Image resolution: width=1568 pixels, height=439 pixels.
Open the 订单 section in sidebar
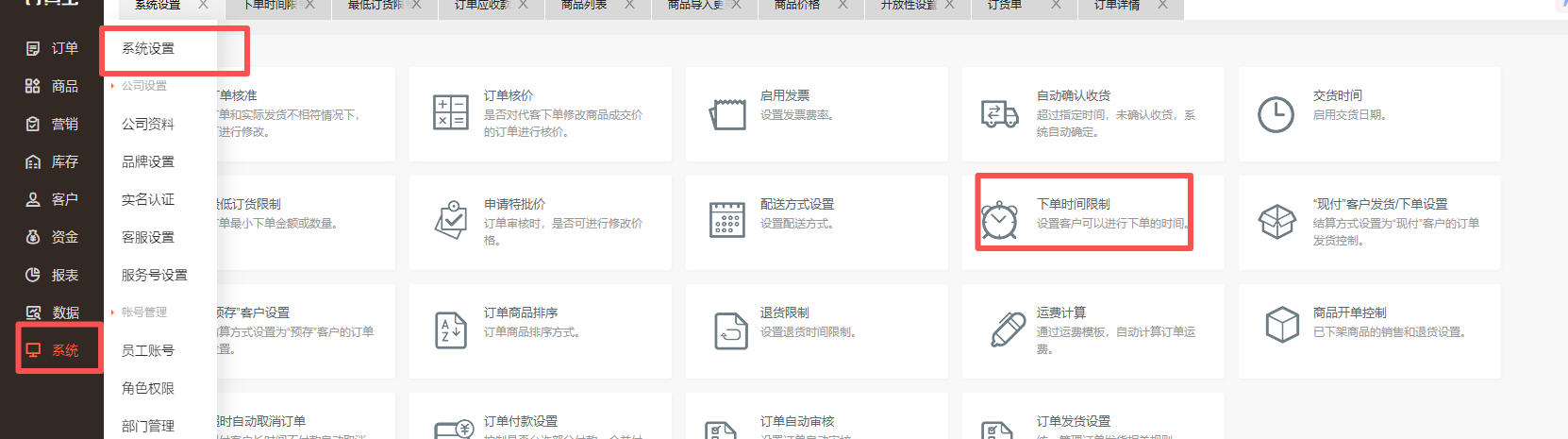click(52, 48)
